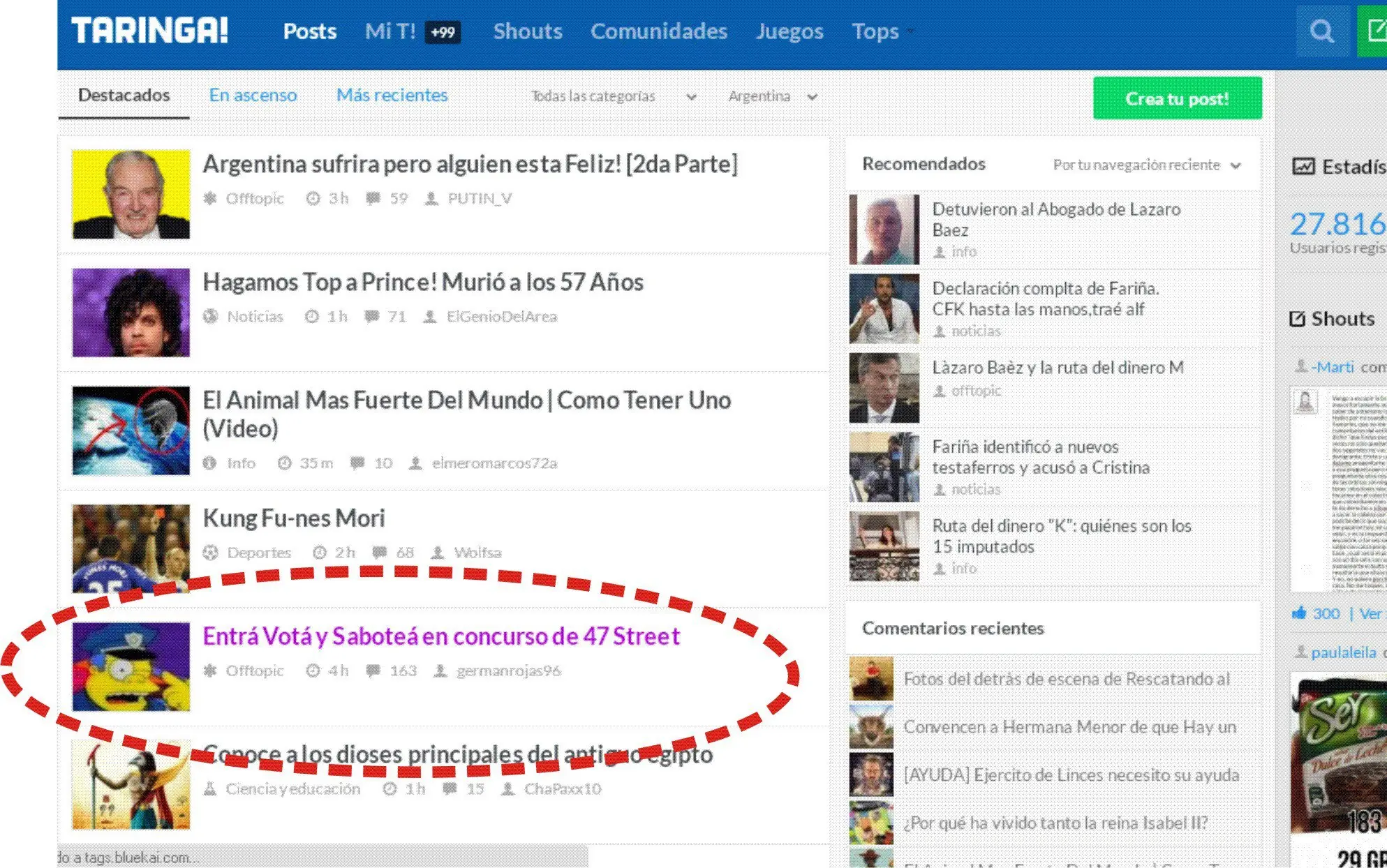
Task: Click the Estadísticas chart icon
Action: pos(1303,167)
